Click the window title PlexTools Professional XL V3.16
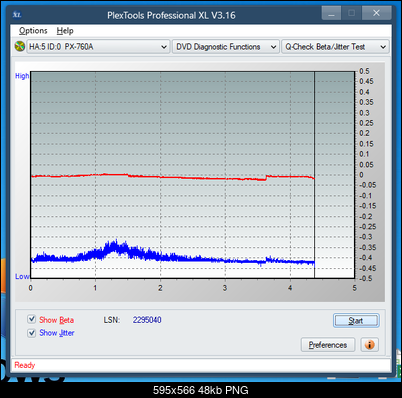Screen dimensions: 402x398 click(171, 15)
